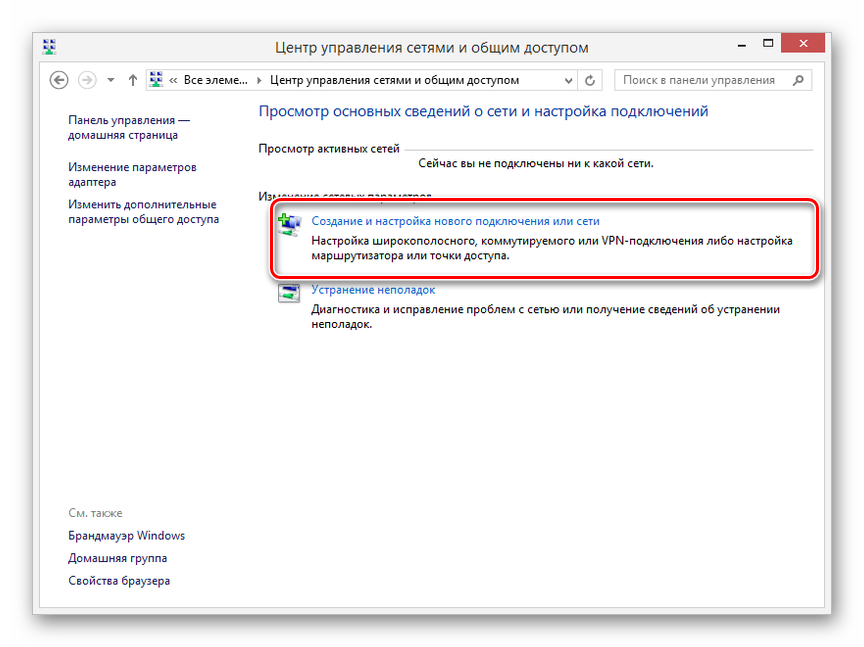Open the hidden breadcrumb chevron «
This screenshot has width=864, height=647.
click(173, 80)
